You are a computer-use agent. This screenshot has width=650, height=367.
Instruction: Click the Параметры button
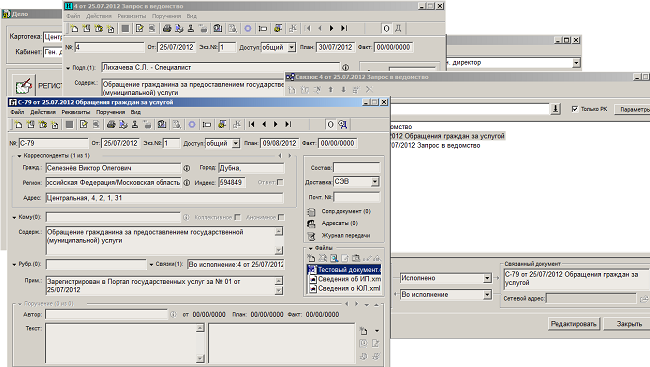coord(633,109)
